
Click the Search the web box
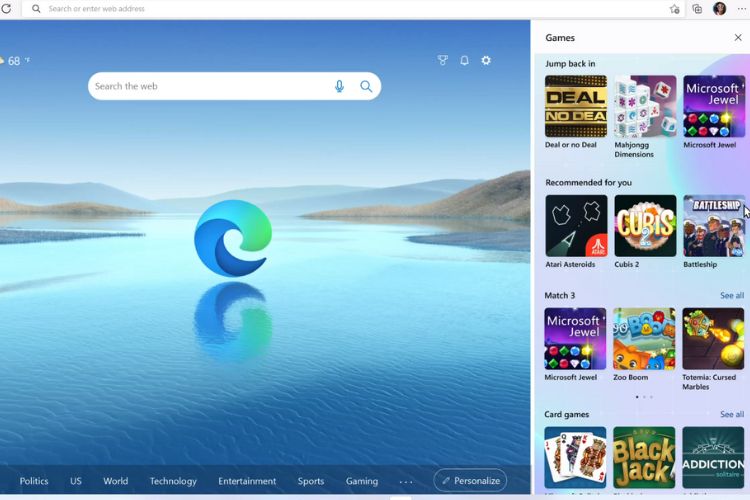point(234,86)
